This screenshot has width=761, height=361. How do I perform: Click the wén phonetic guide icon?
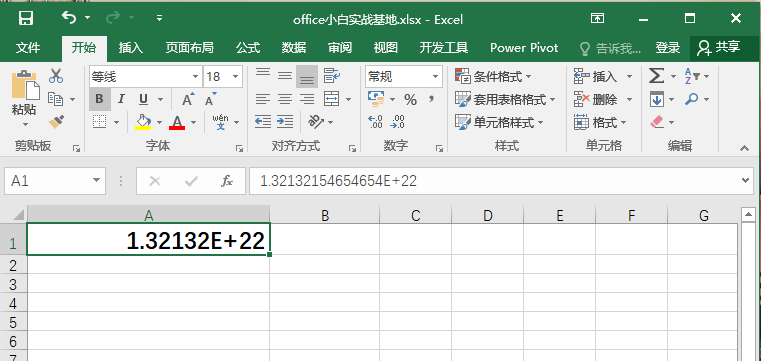point(220,122)
